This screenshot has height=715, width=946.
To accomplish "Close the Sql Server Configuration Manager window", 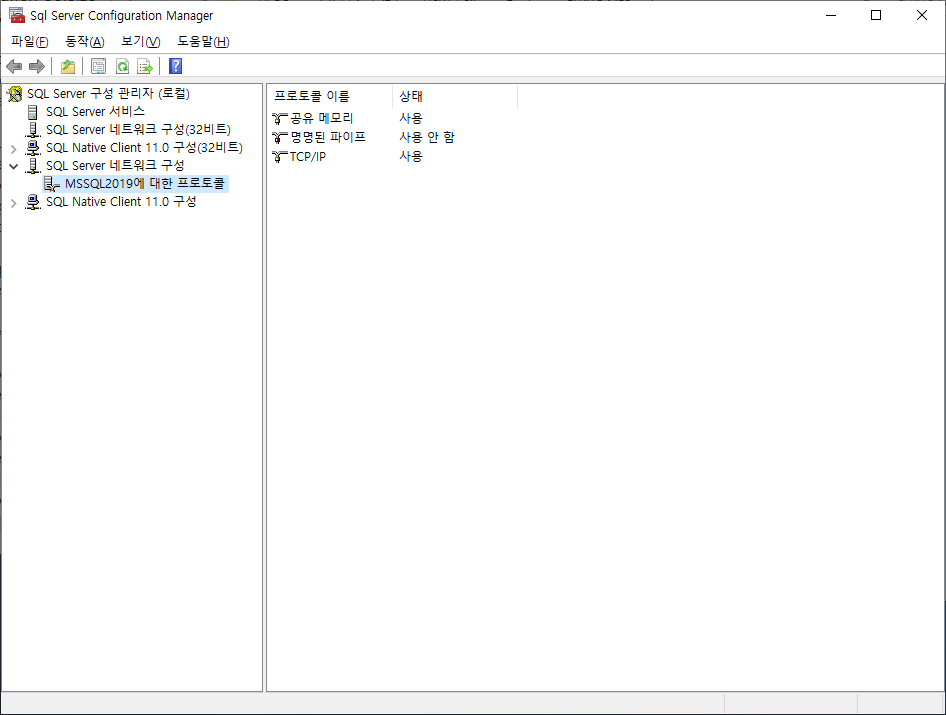I will click(922, 15).
